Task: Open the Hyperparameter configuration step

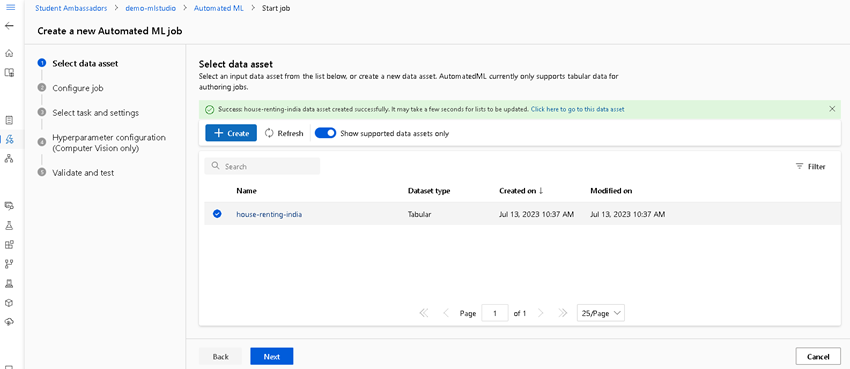Action: click(109, 143)
